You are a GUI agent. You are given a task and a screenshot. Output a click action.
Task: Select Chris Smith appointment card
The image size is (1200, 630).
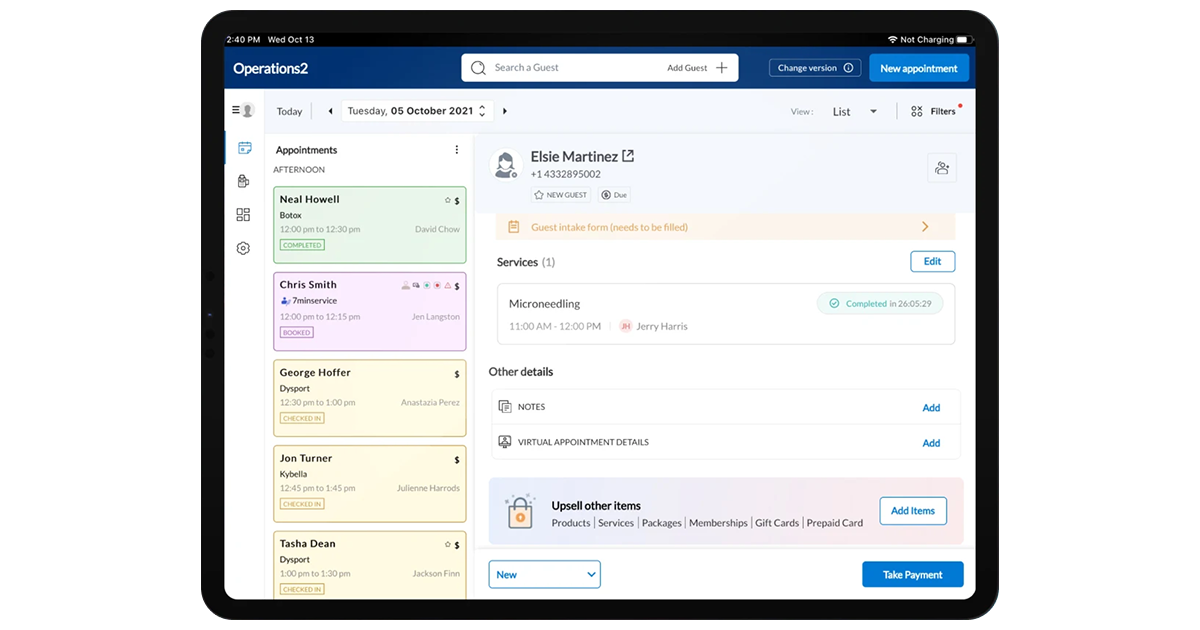click(x=370, y=311)
